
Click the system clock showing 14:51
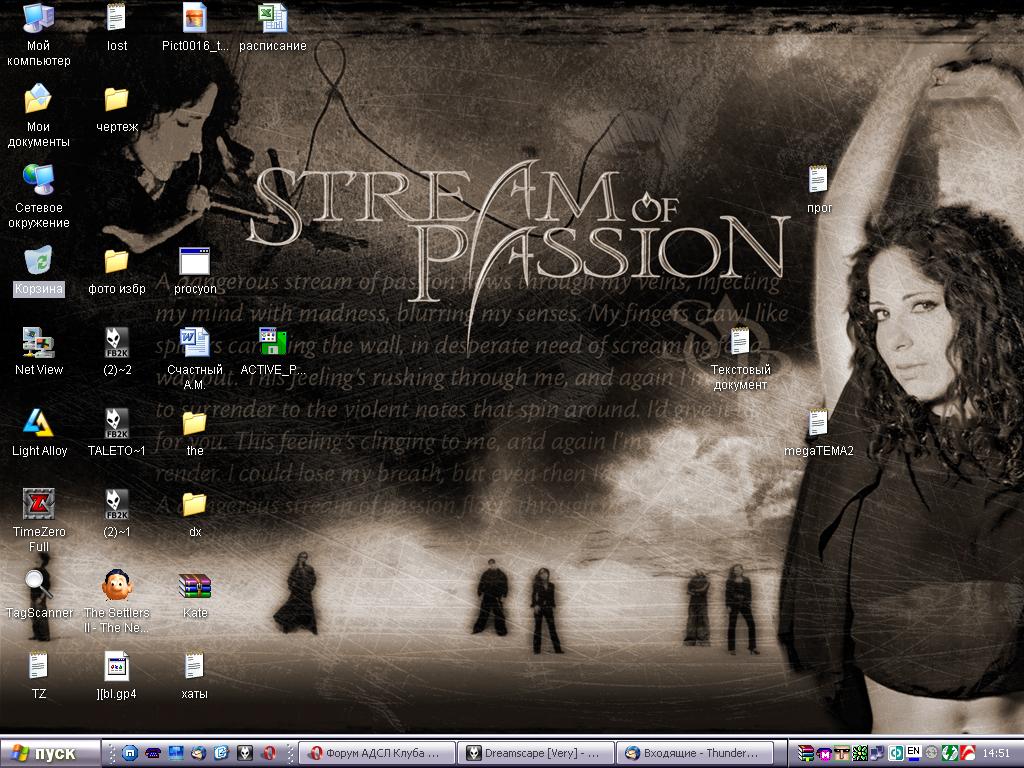coord(996,753)
